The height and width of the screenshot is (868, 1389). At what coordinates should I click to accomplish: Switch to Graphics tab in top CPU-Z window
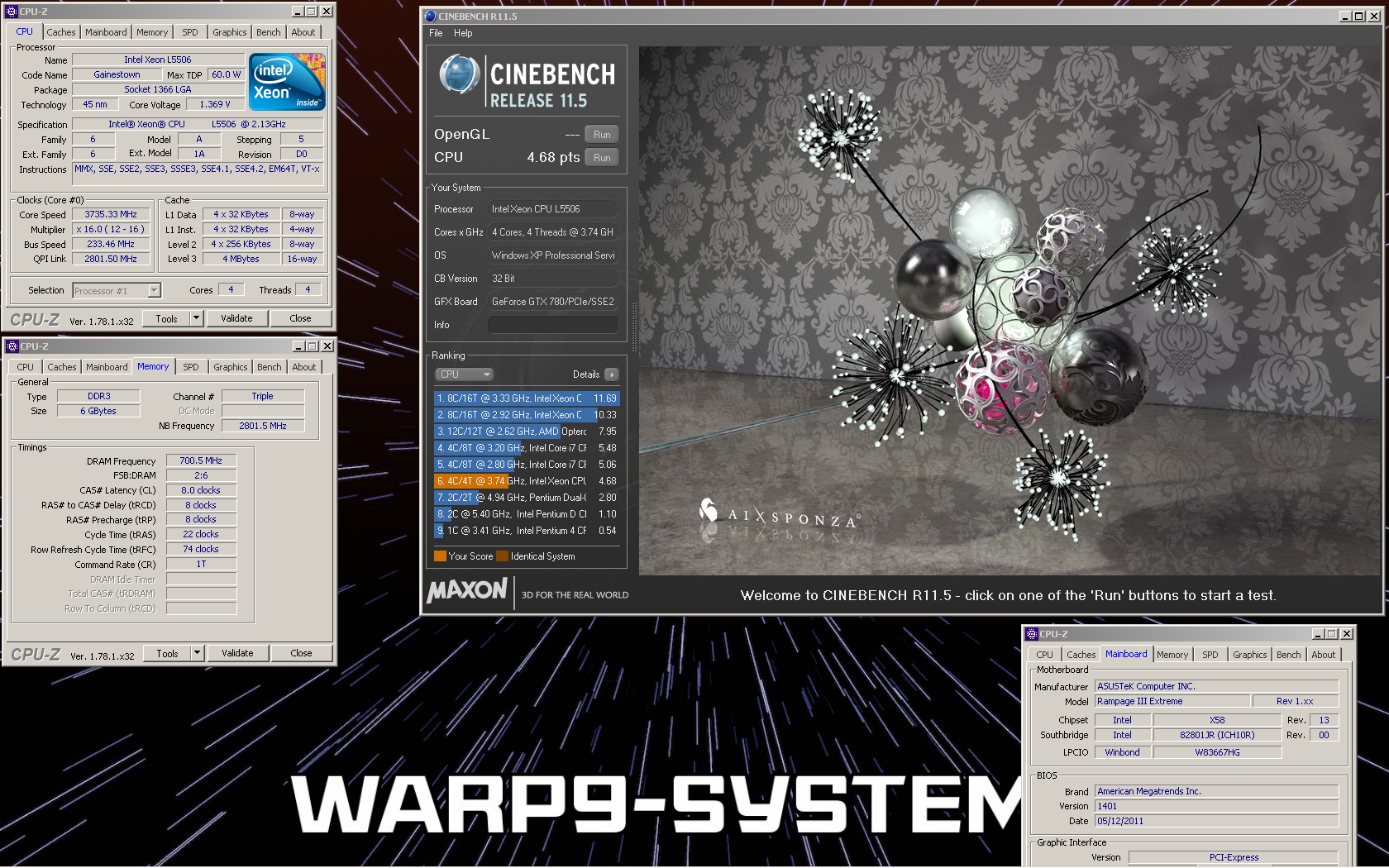230,32
